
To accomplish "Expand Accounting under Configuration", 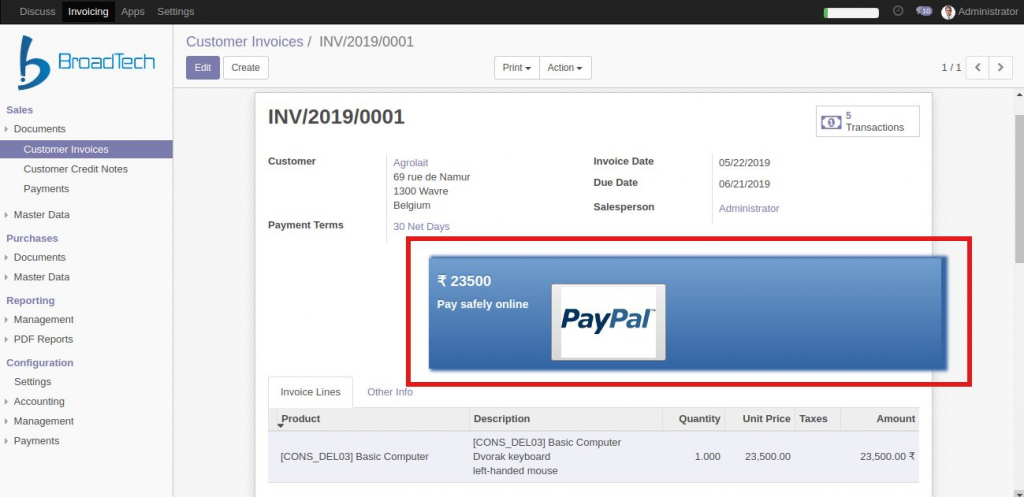I will click(39, 402).
